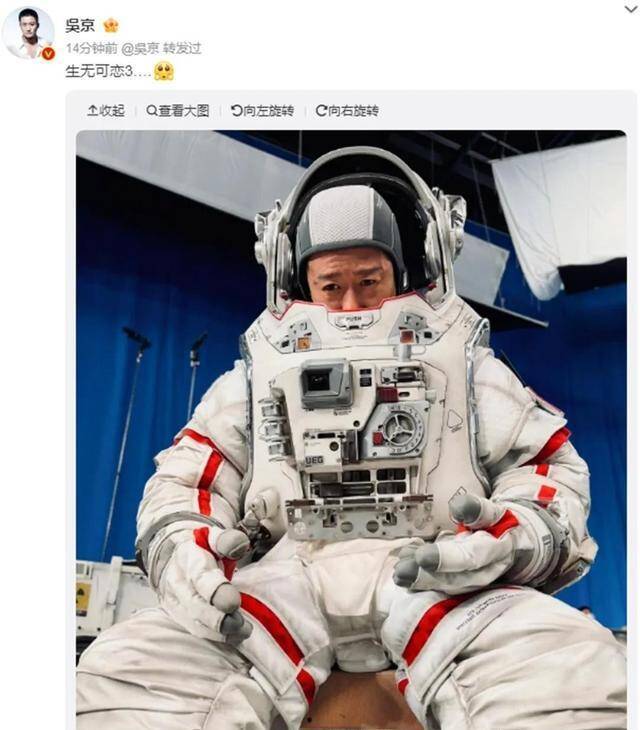640x730 pixels.
Task: Click the crown membership icon beside username
Action: click(x=111, y=25)
